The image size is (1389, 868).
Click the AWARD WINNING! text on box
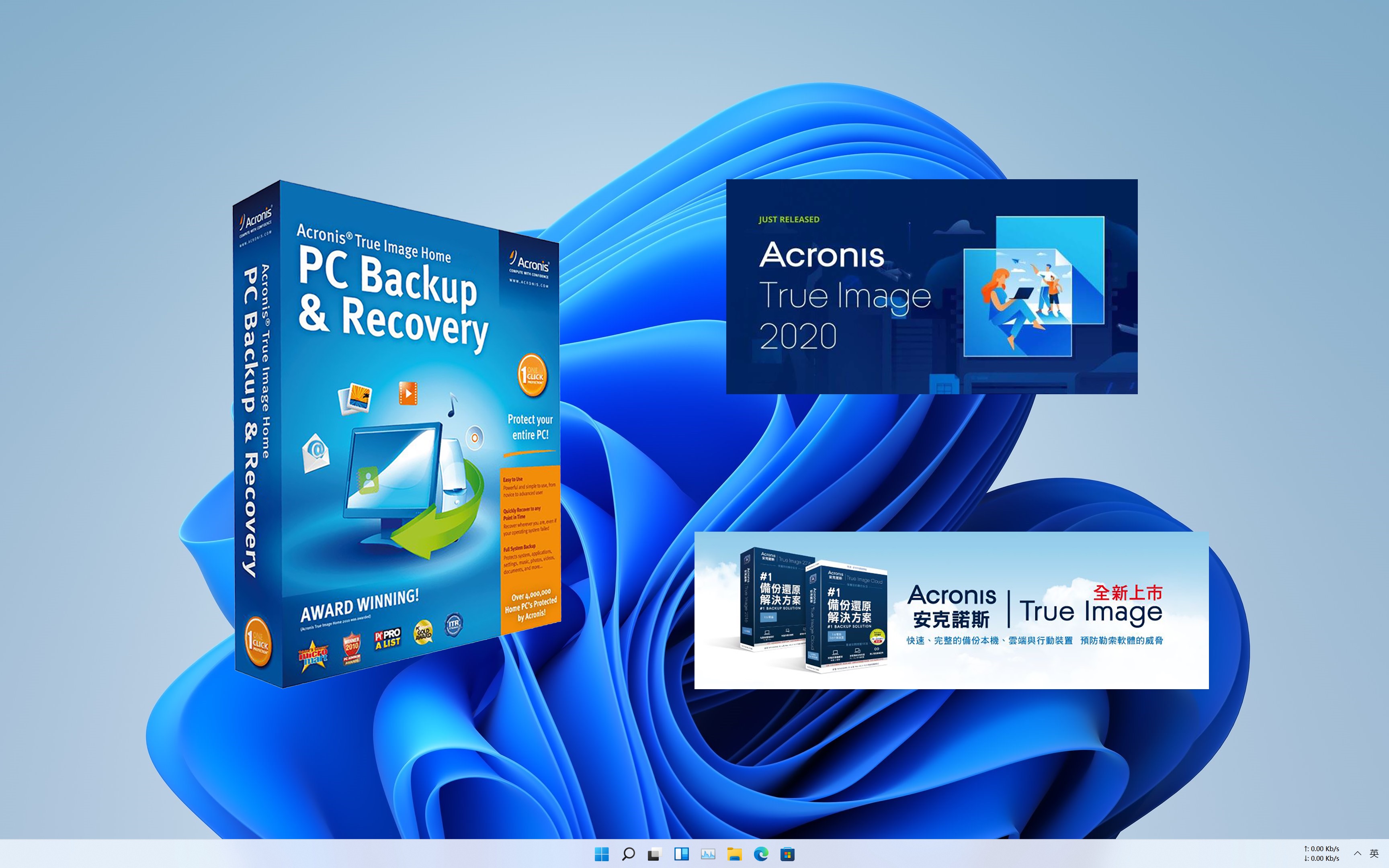coord(359,606)
